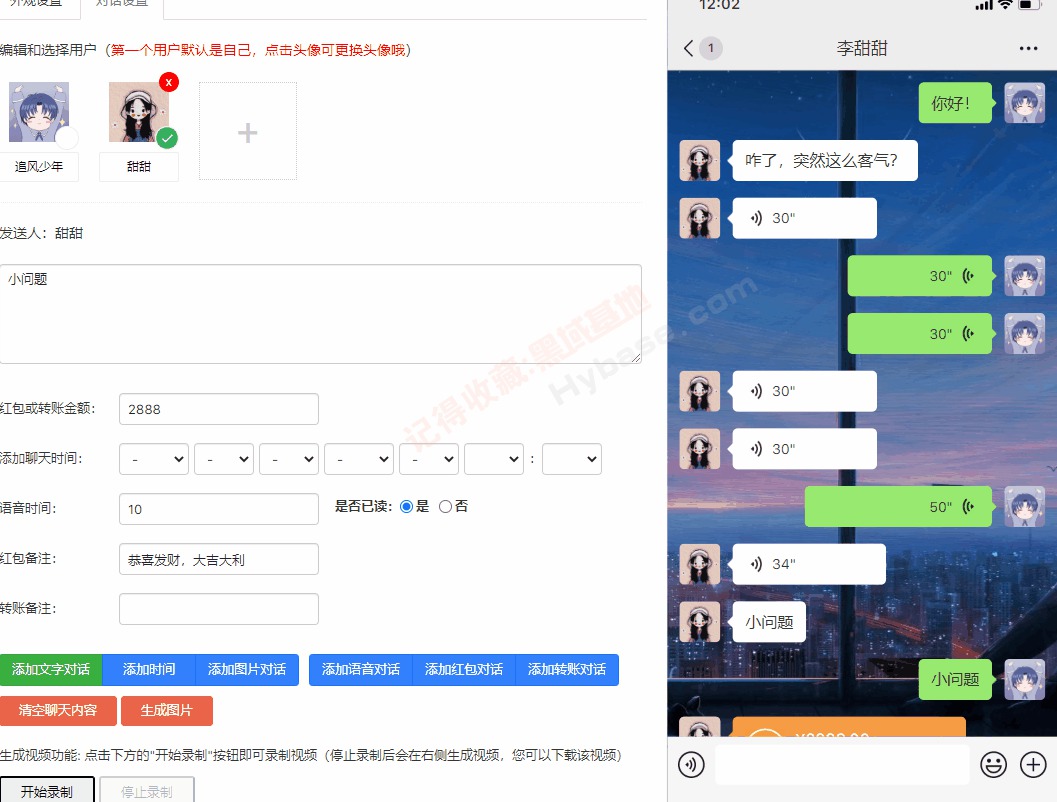This screenshot has width=1057, height=802.
Task: Click the 语音时间 input with 10
Action: 218,509
